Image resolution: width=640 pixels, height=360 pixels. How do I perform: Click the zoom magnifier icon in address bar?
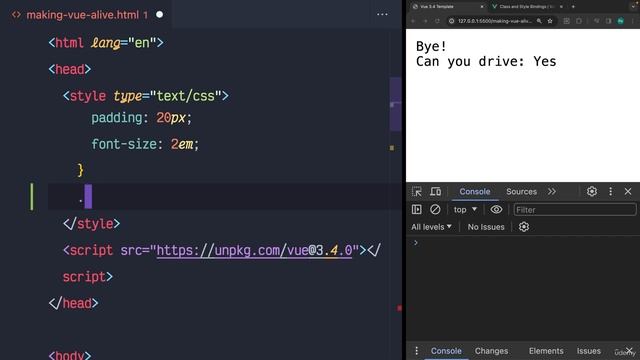[x=539, y=21]
